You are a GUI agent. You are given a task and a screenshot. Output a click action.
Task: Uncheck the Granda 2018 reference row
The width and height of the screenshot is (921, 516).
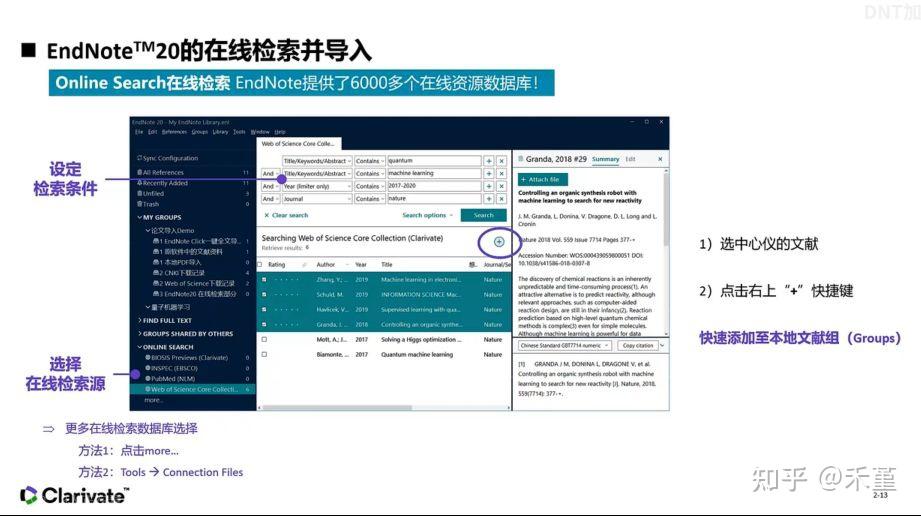click(x=264, y=324)
